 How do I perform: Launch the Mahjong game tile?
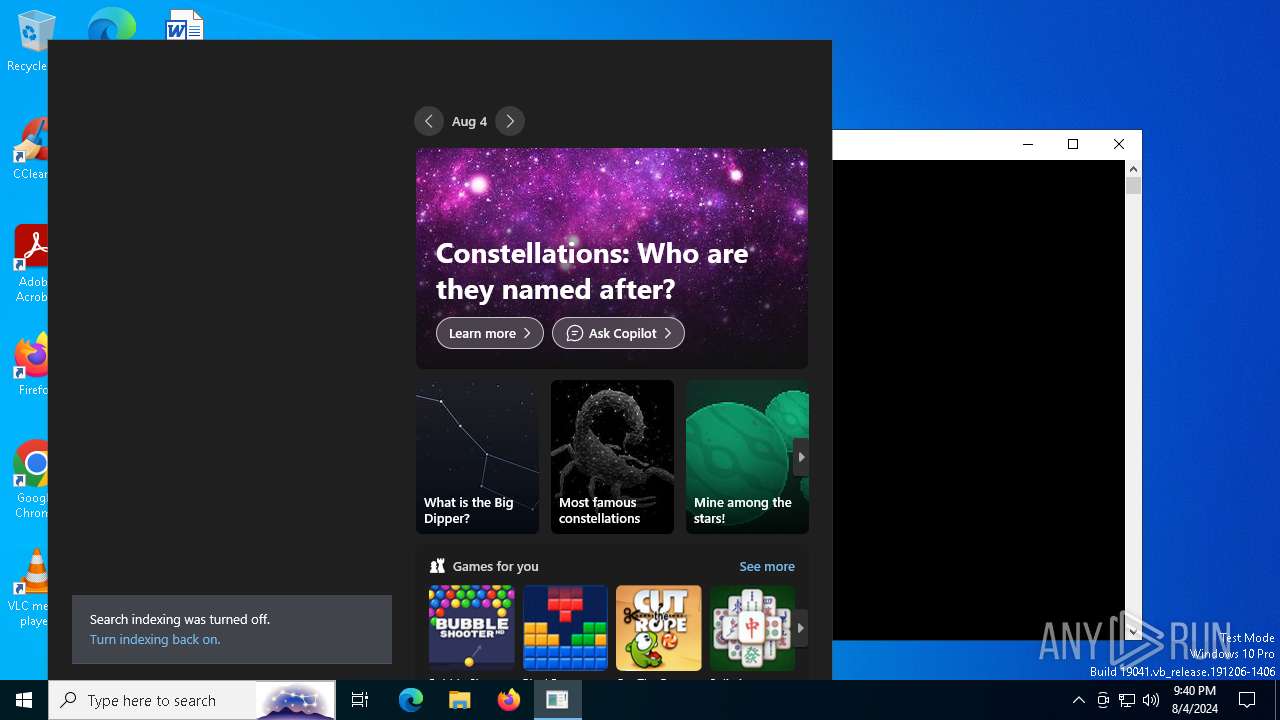pyautogui.click(x=752, y=628)
